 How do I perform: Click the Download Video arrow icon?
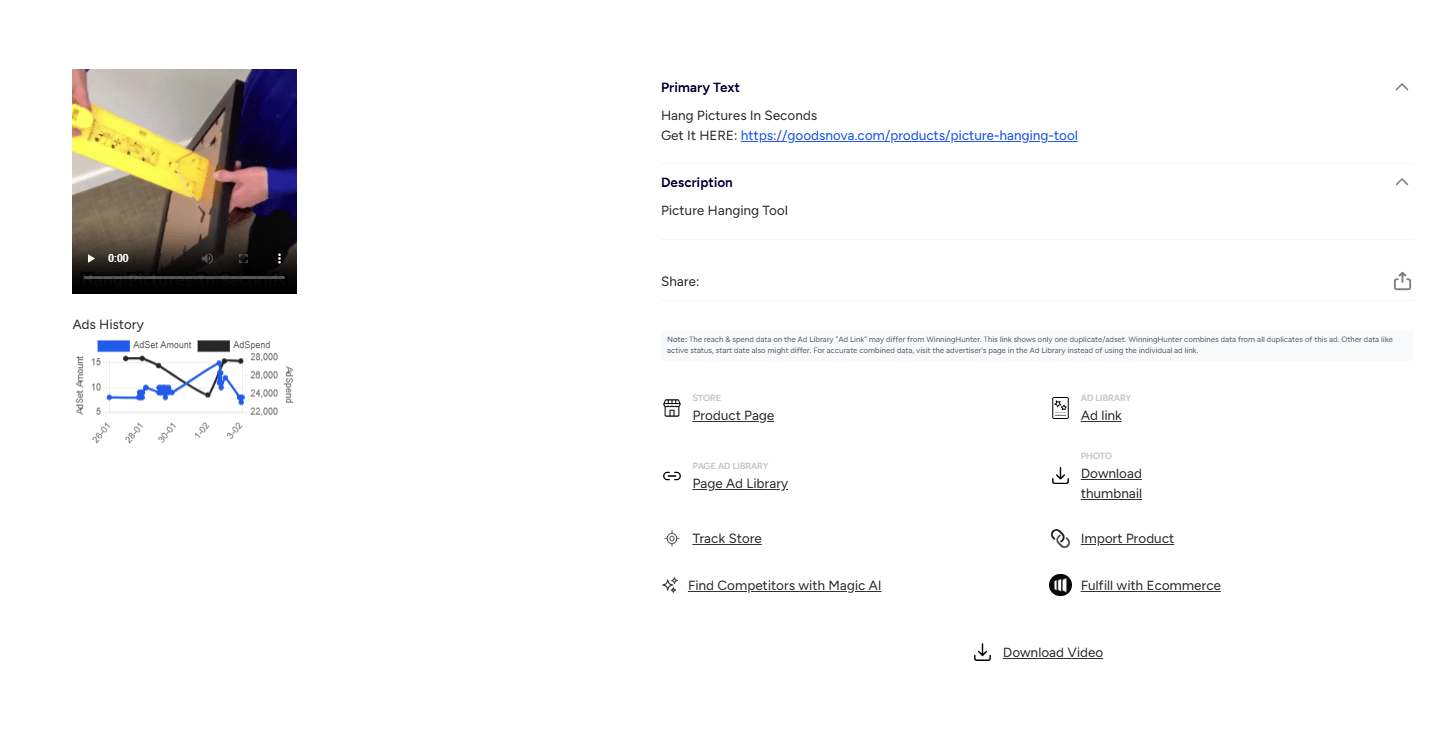[982, 653]
